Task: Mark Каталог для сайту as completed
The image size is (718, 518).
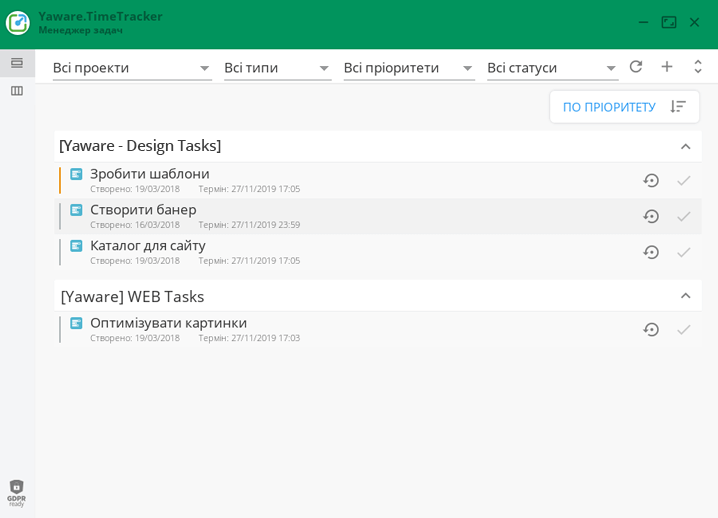Action: (x=684, y=253)
